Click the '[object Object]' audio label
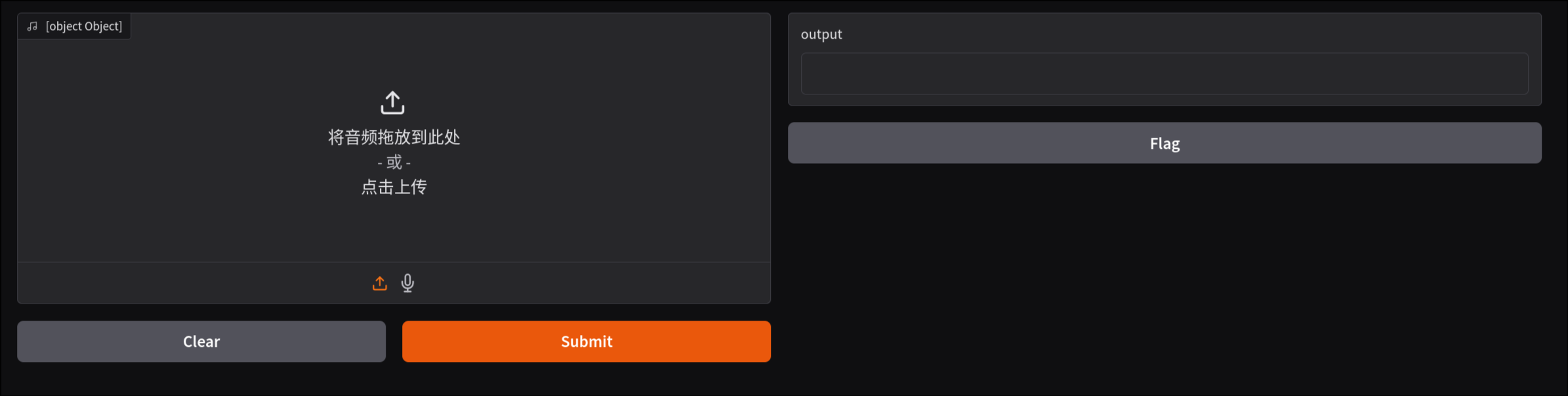This screenshot has width=1568, height=396. [x=84, y=26]
